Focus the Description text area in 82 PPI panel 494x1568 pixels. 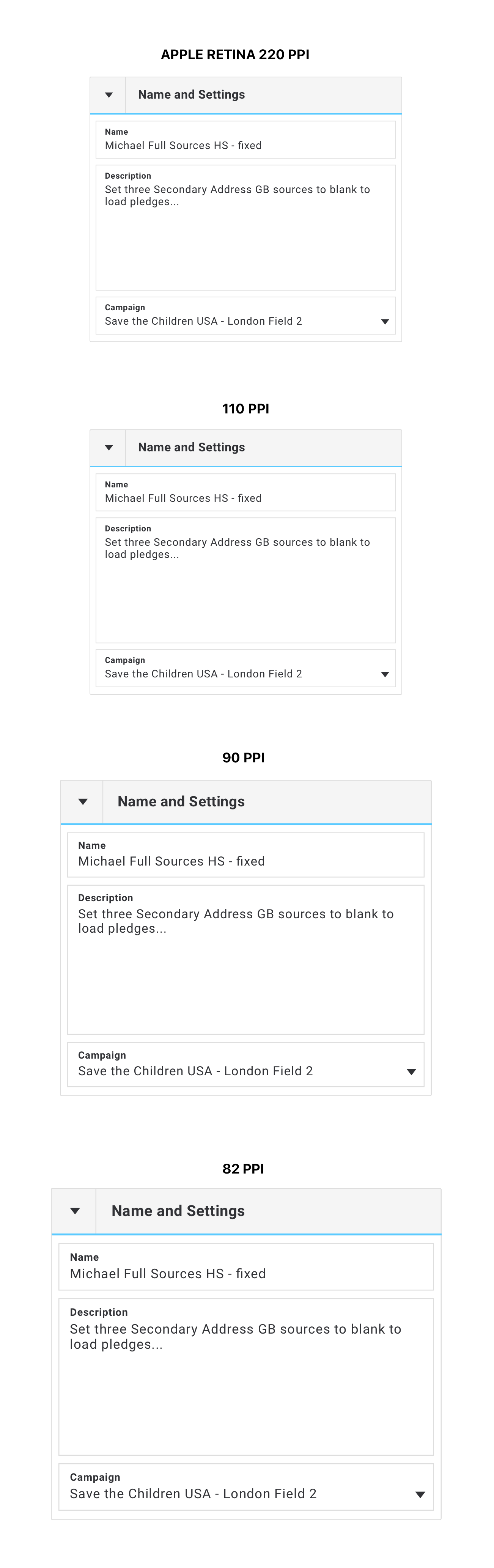point(246,1377)
